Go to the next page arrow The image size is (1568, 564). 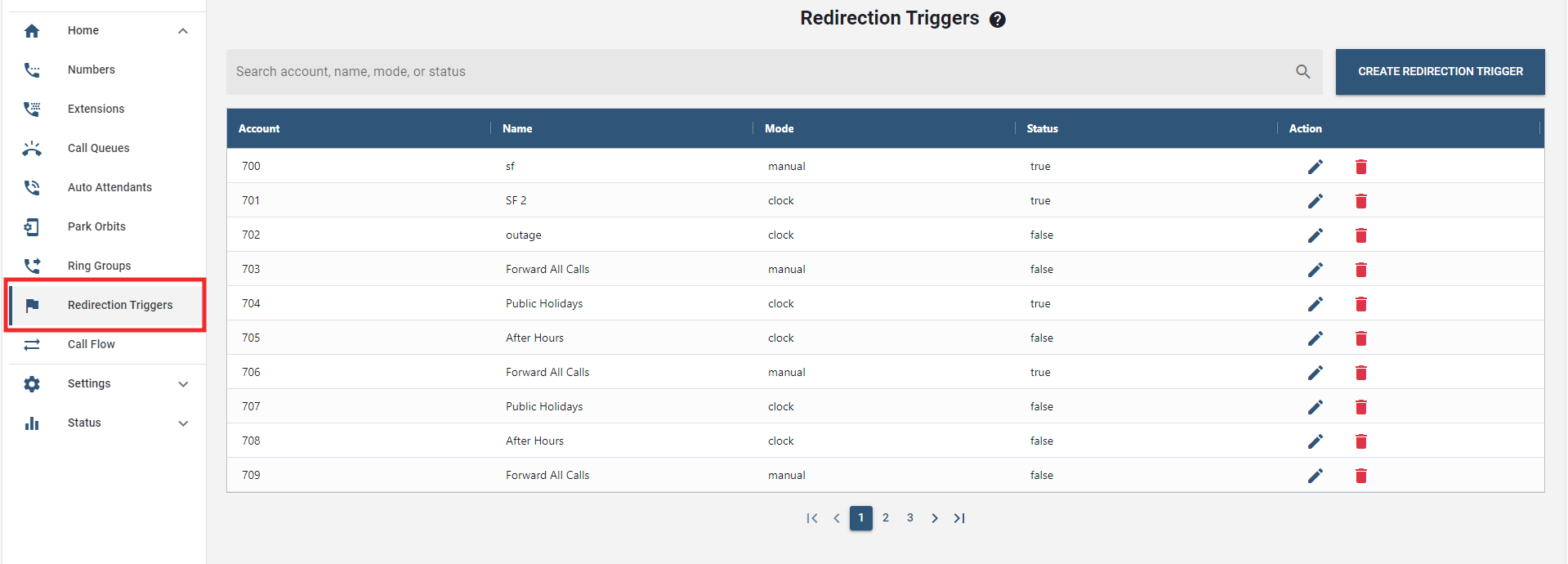pyautogui.click(x=935, y=518)
